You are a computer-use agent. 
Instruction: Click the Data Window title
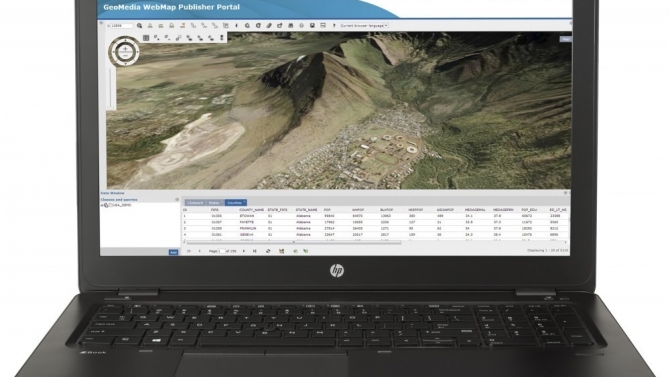[112, 193]
